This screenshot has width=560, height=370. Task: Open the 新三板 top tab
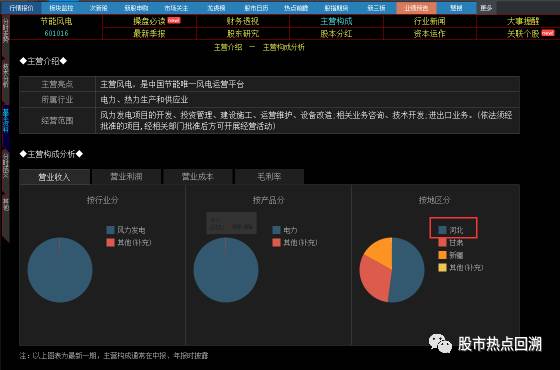point(376,8)
